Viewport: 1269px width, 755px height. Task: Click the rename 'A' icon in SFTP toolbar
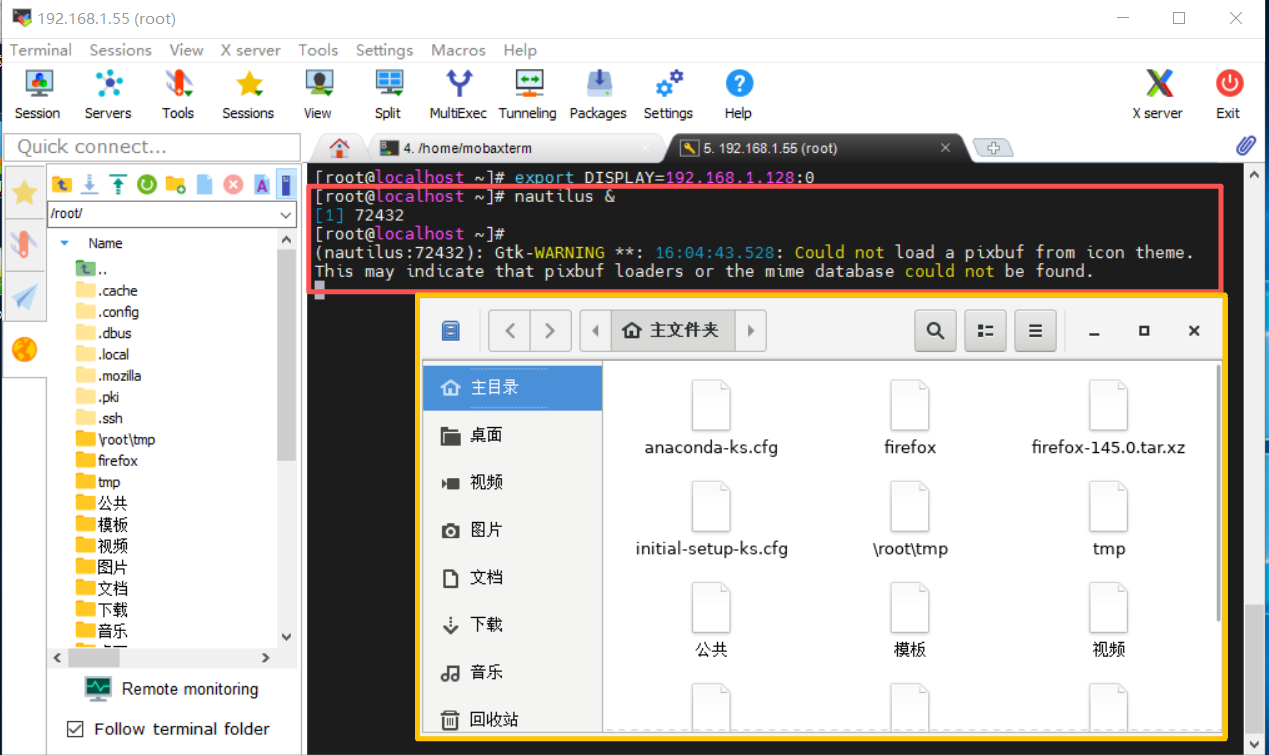261,184
